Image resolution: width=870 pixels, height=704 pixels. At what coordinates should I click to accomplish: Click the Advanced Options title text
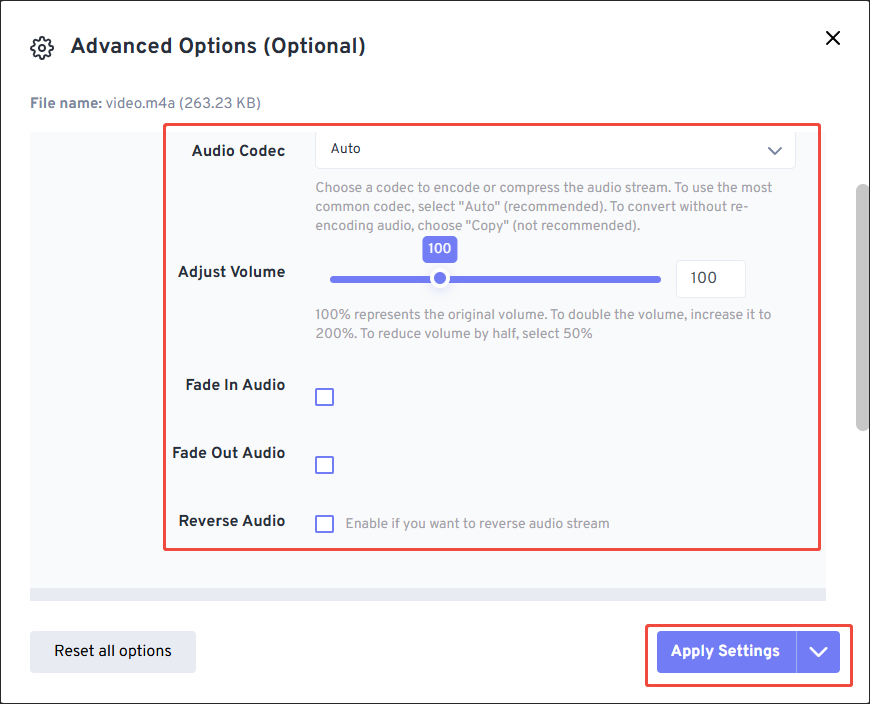click(x=217, y=46)
